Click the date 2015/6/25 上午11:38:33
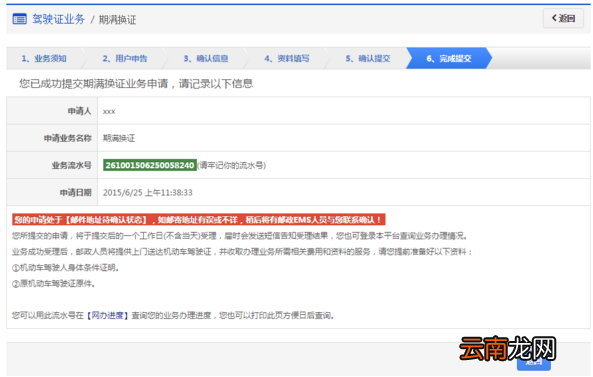The height and width of the screenshot is (377, 593). (x=147, y=192)
